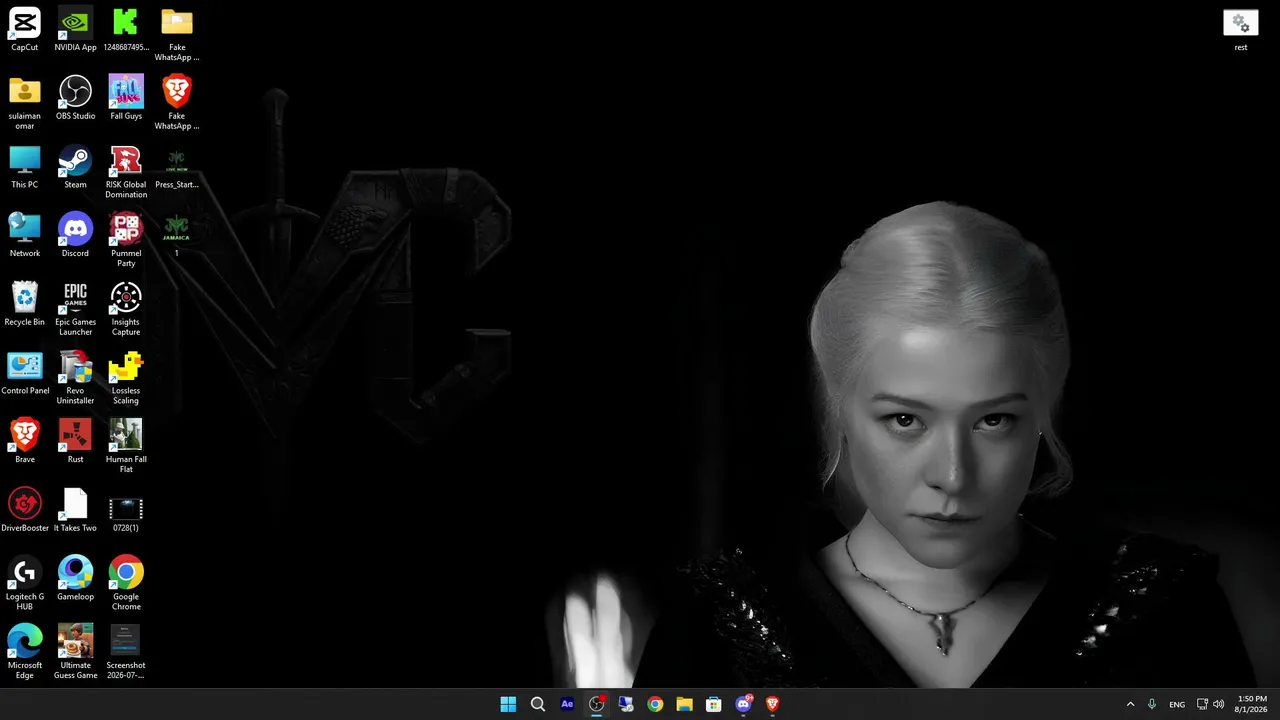Viewport: 1280px width, 720px height.
Task: Open the ENG language switcher
Action: (x=1177, y=704)
